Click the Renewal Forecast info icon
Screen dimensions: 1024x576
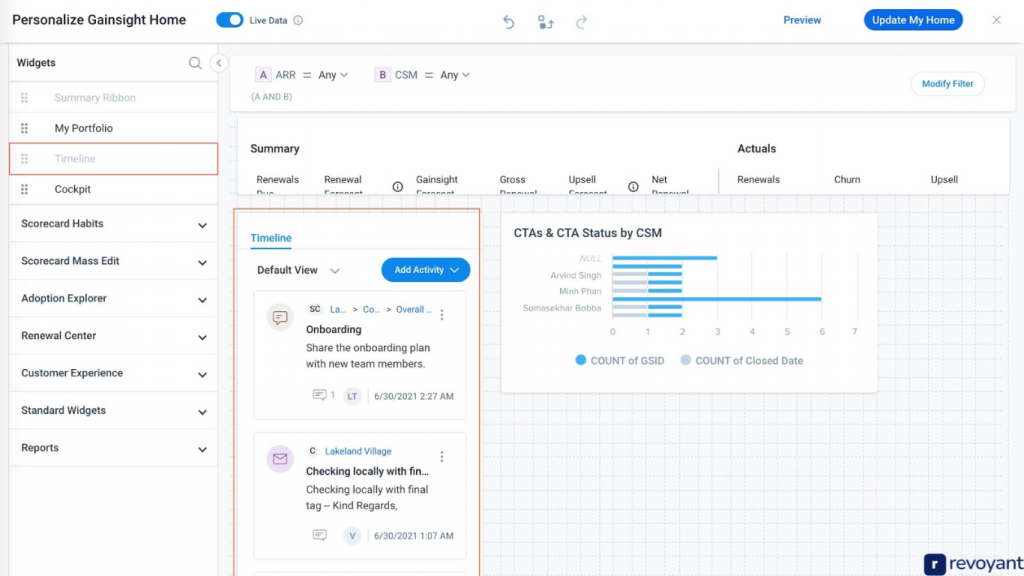tap(397, 187)
